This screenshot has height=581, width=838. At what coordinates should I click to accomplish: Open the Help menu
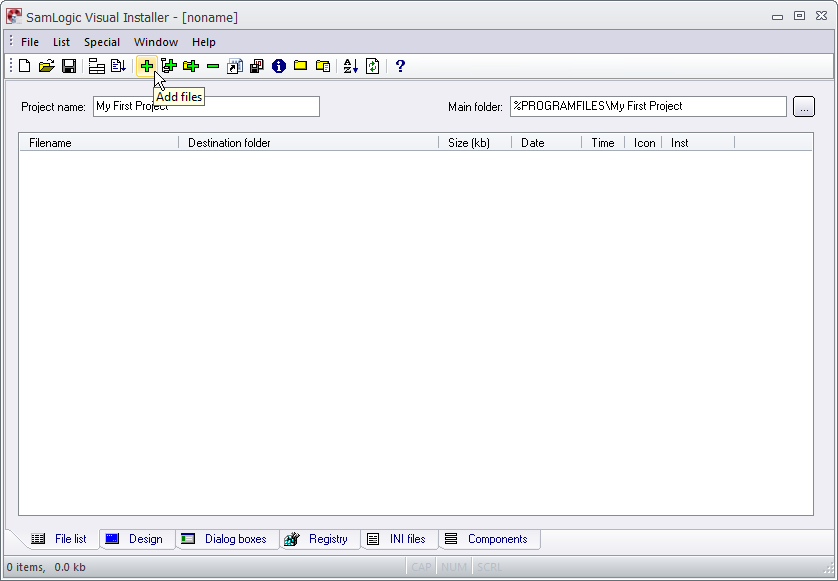click(x=204, y=42)
